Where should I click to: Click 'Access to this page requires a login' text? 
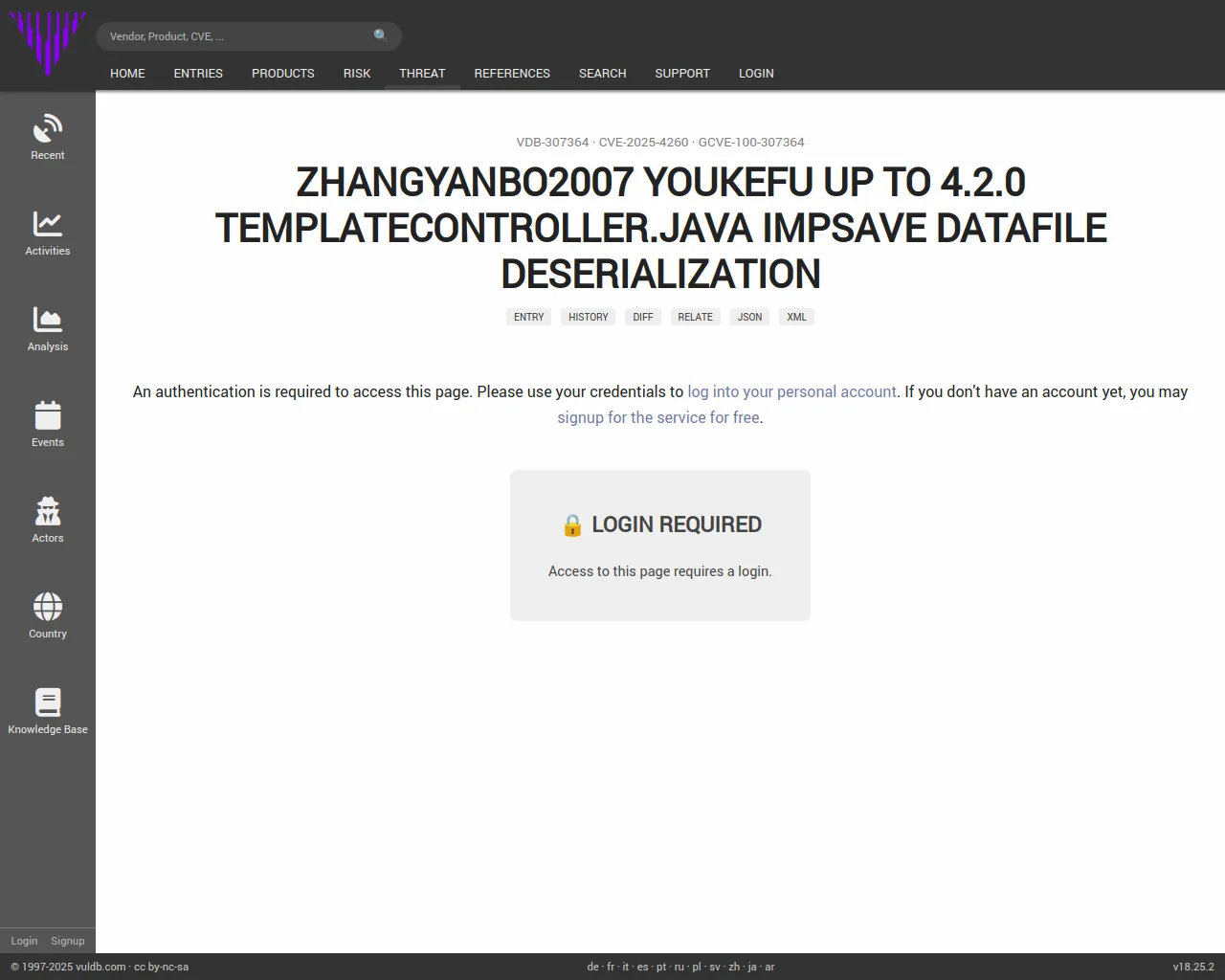tap(659, 571)
